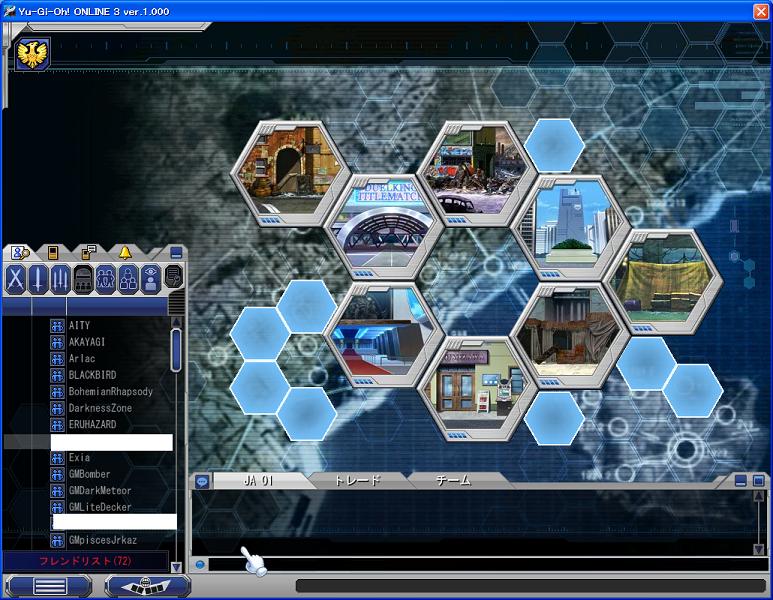Enter the Duel King Title Match arena
Screen dimensions: 773x600
385,227
